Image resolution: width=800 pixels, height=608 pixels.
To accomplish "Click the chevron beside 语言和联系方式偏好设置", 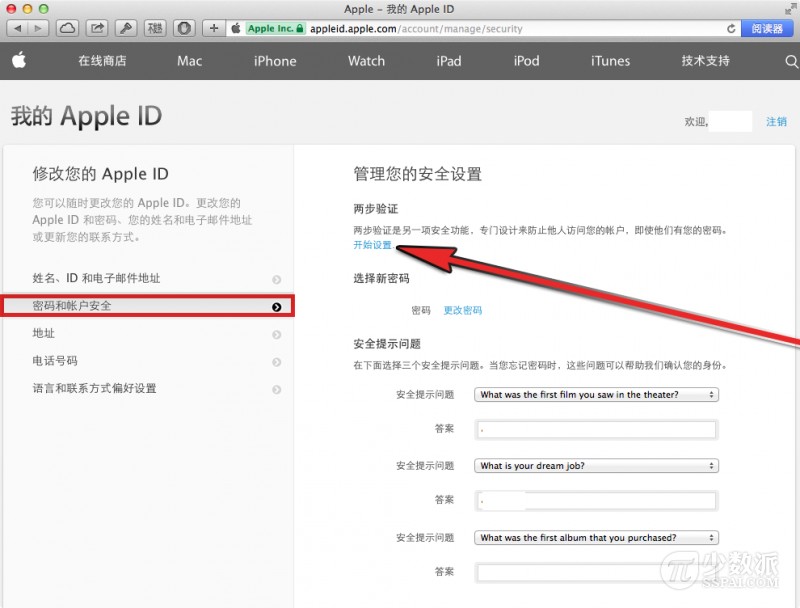I will coord(277,390).
